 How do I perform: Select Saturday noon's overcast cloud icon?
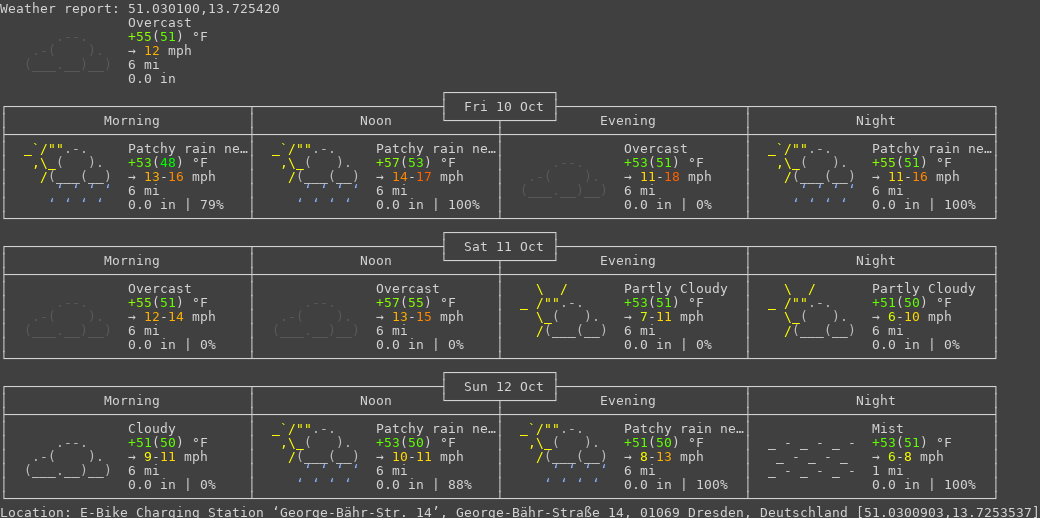316,318
